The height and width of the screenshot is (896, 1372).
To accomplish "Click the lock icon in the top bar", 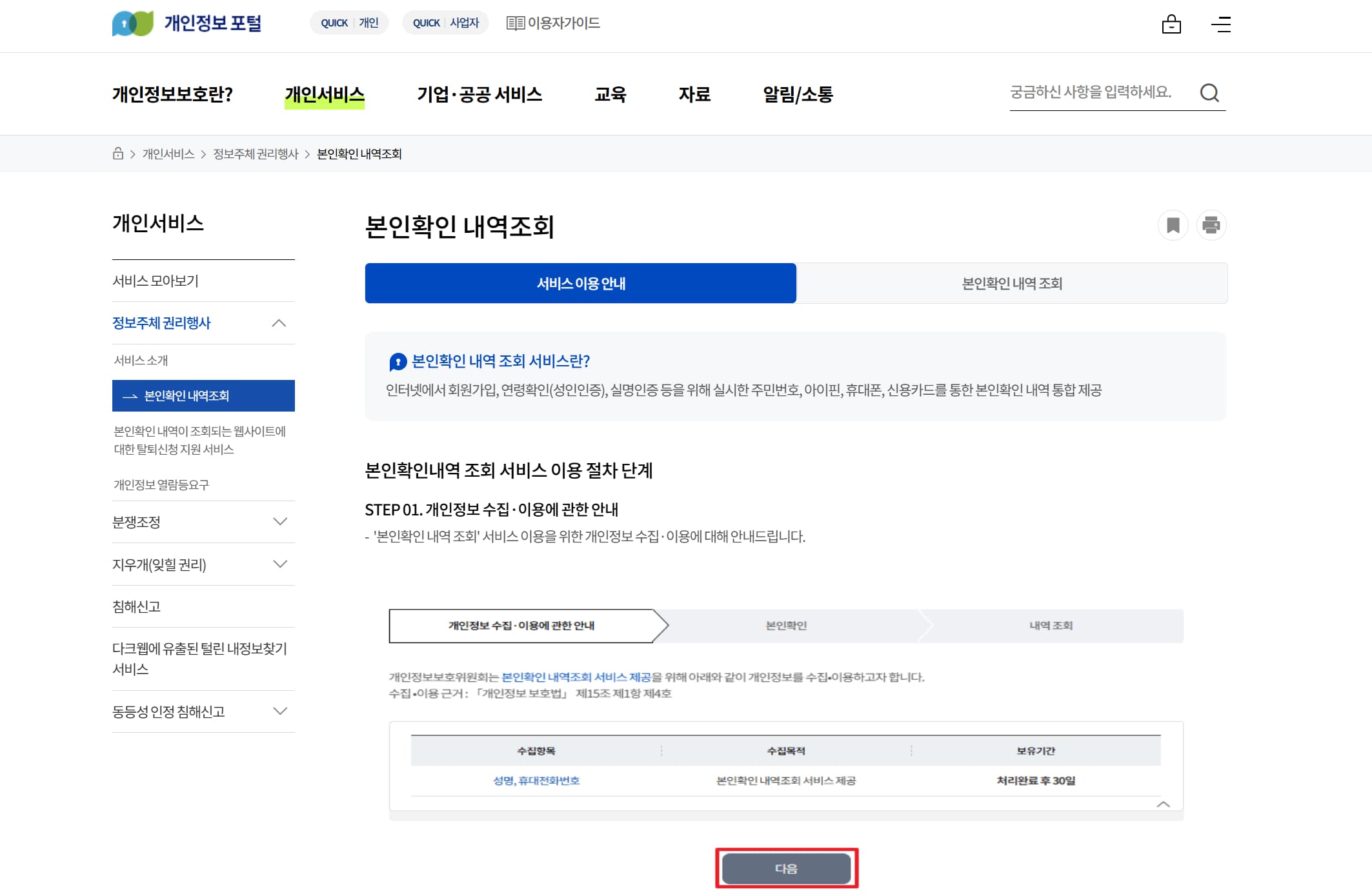I will (1172, 25).
